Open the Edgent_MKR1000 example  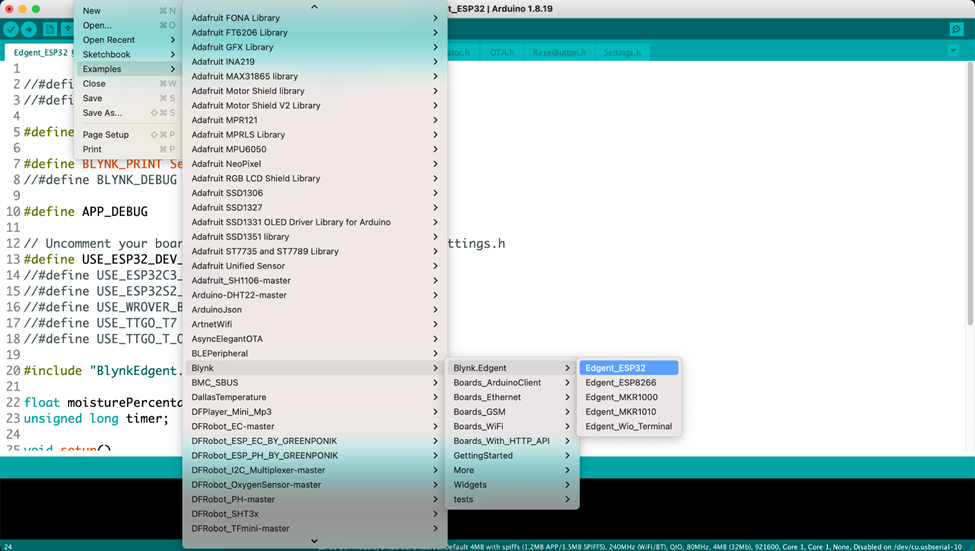pyautogui.click(x=629, y=397)
